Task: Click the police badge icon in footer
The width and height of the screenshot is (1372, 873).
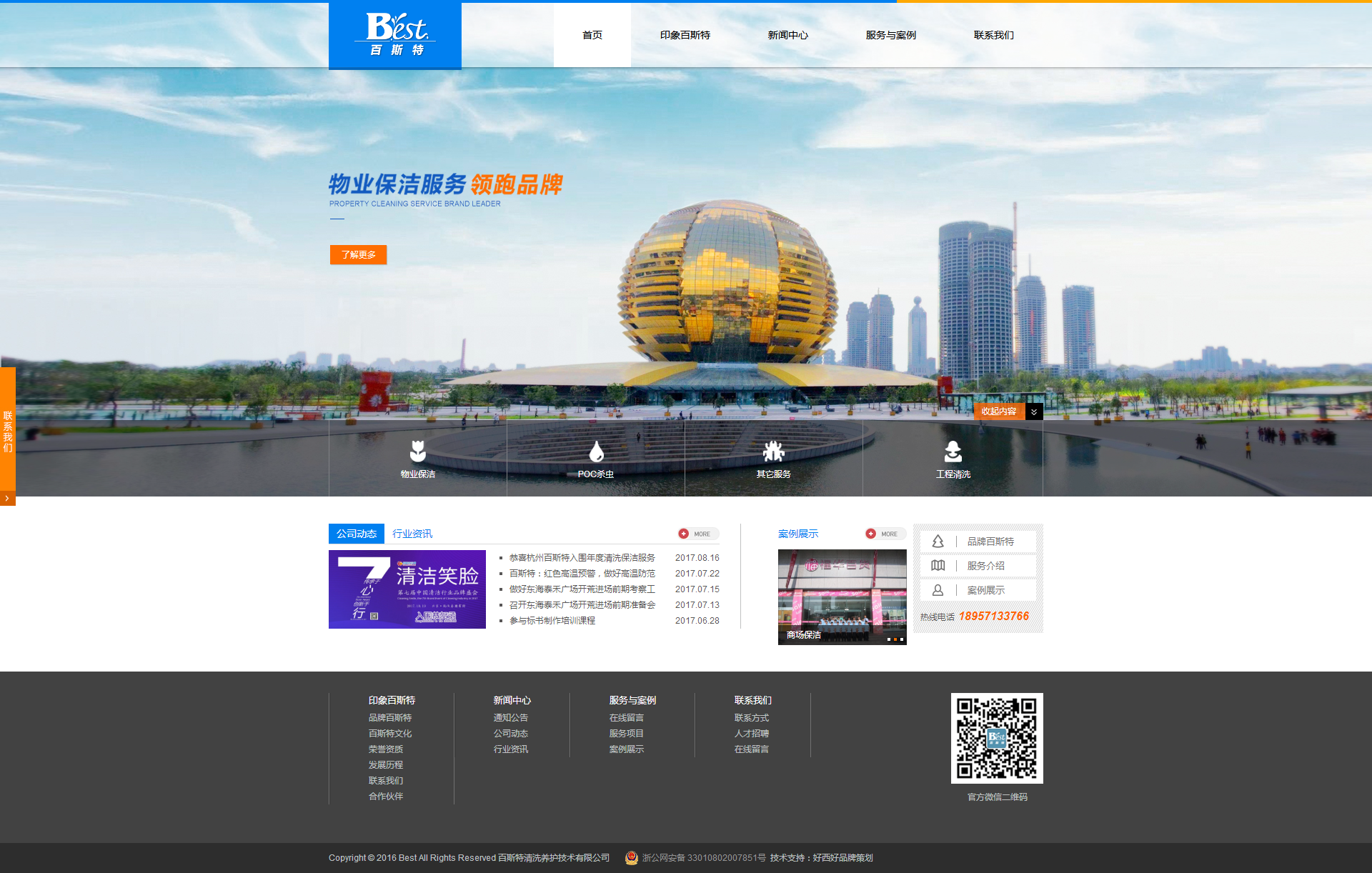Action: tap(631, 858)
